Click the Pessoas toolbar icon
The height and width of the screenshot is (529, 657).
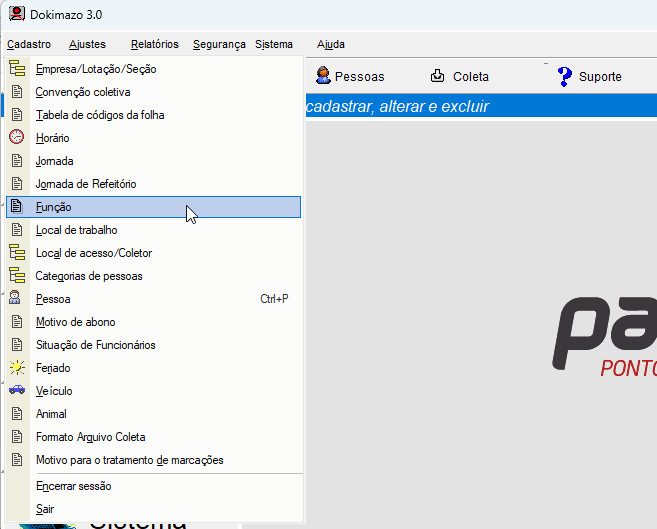click(x=324, y=76)
